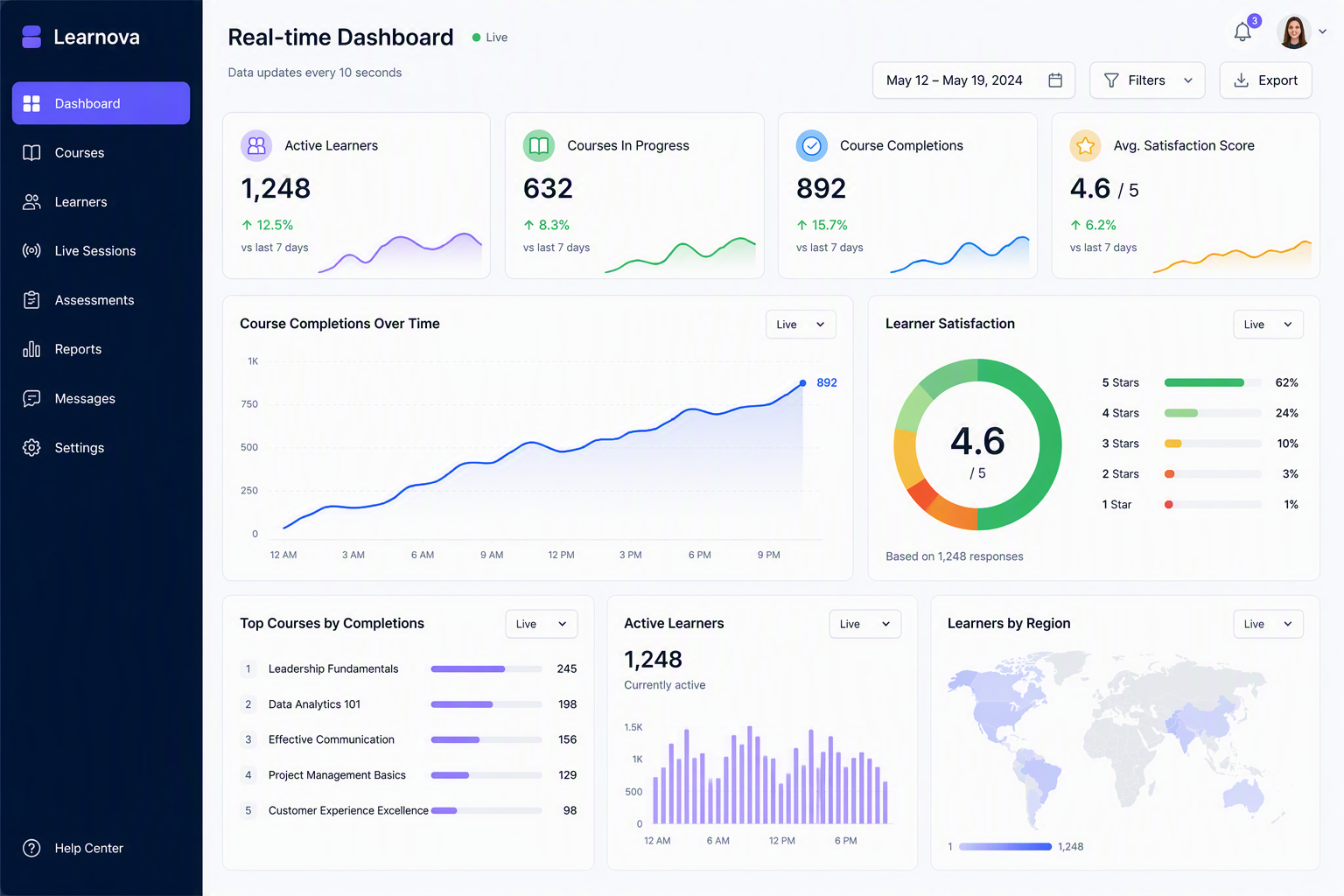This screenshot has height=896, width=1344.
Task: Click the Dashboard grid icon in sidebar
Action: (x=31, y=103)
